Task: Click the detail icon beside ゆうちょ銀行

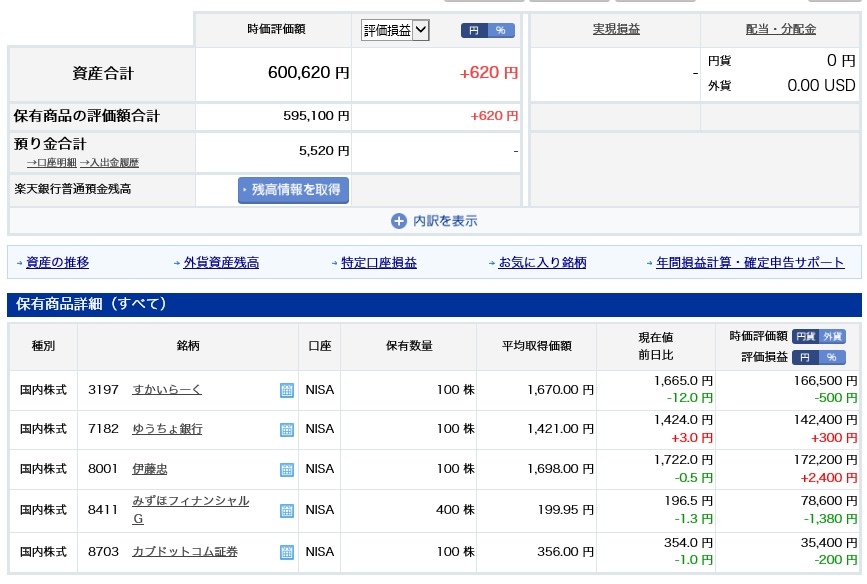Action: (287, 430)
